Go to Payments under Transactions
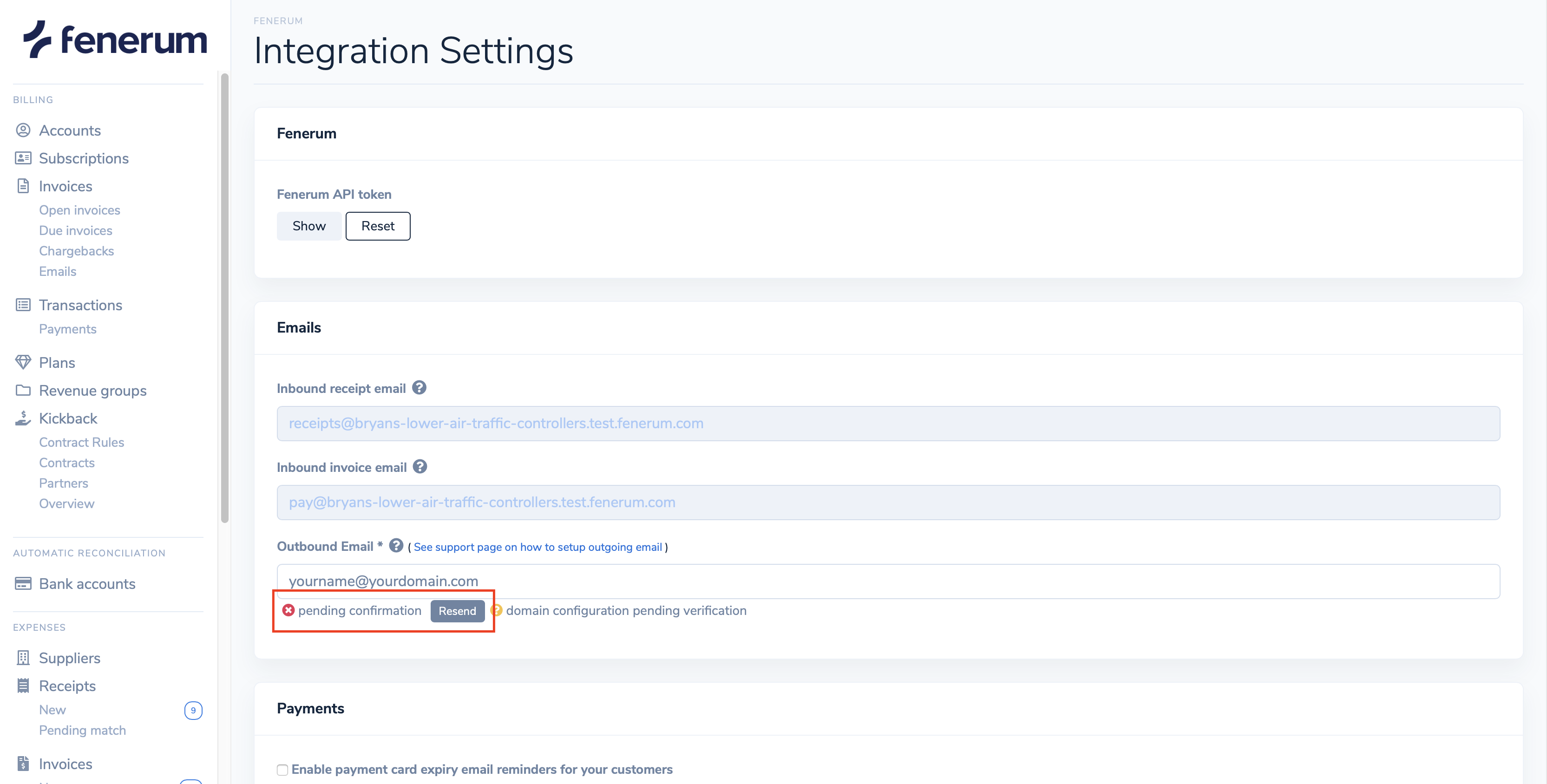Viewport: 1547px width, 784px height. point(68,329)
